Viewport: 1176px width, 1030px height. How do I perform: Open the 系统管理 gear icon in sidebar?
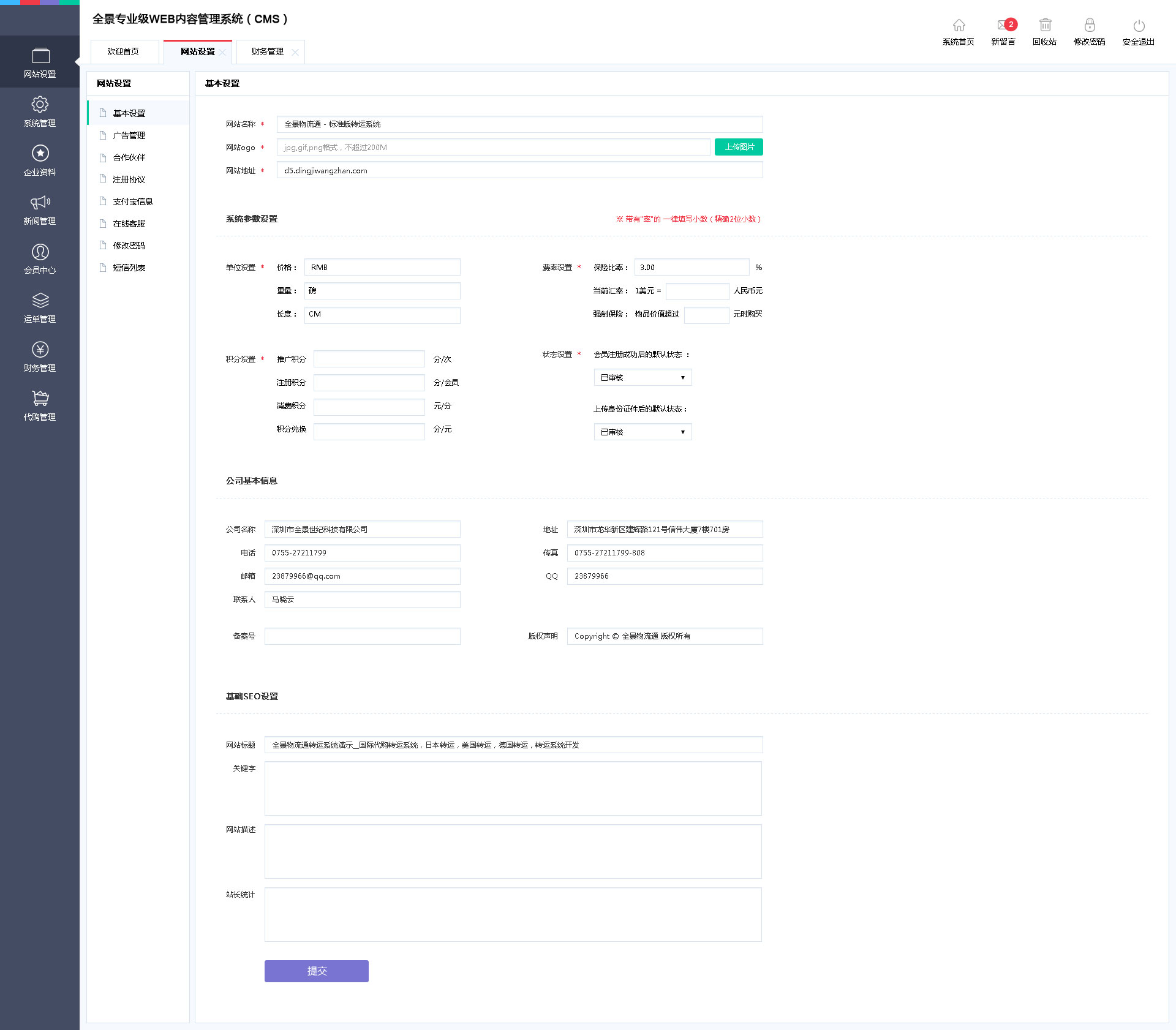point(40,105)
